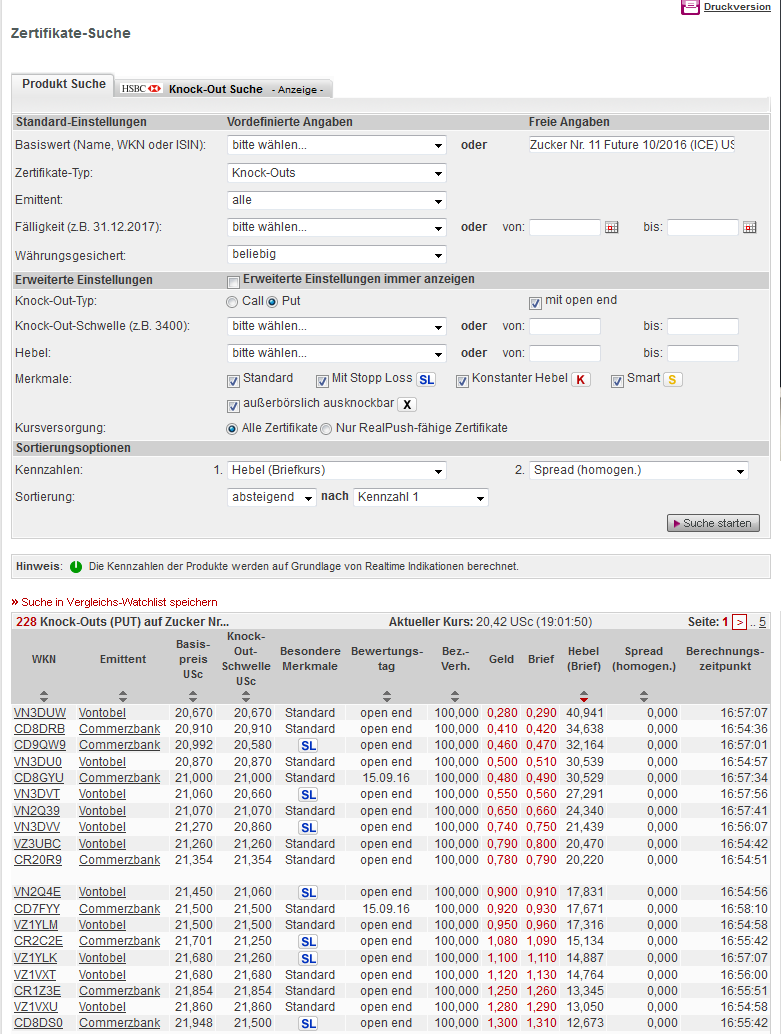Click the 'Suche starten' button
Screen dimensions: 781x1034
click(713, 523)
